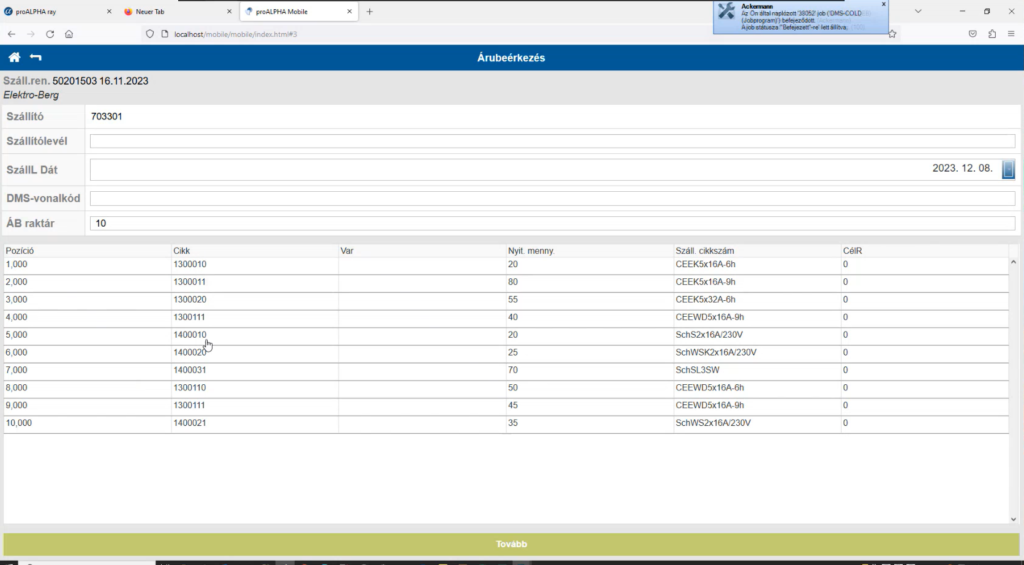
Task: Reload the page with browser refresh icon
Action: (x=50, y=33)
